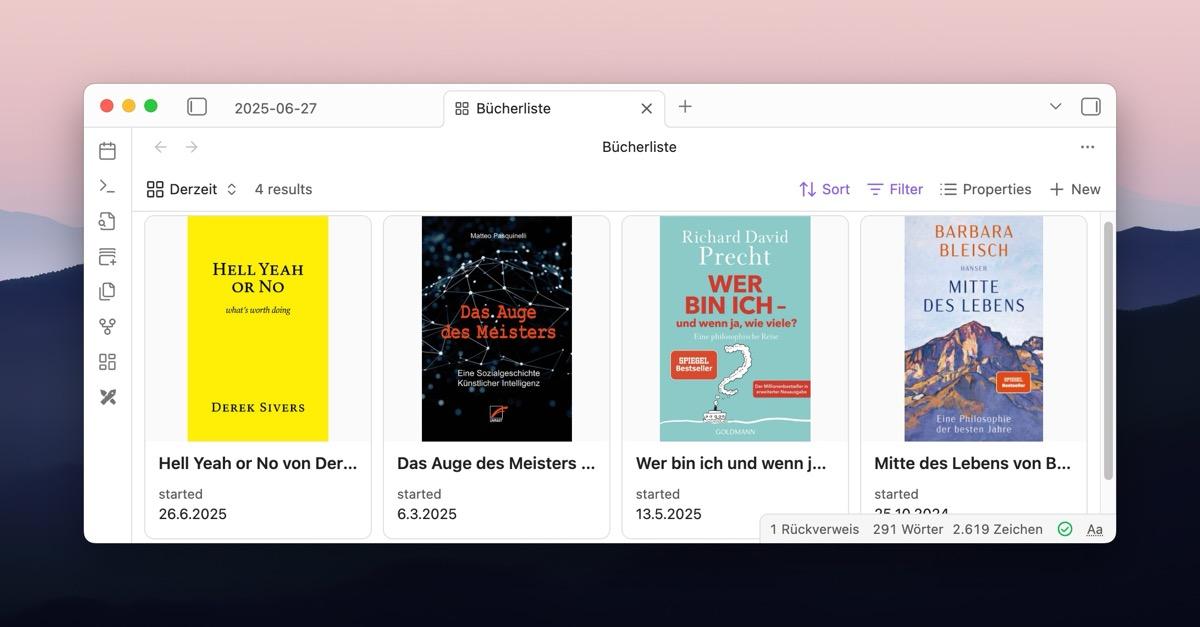This screenshot has height=627, width=1200.
Task: Open the Mitte des Lebens cover
Action: pos(974,329)
